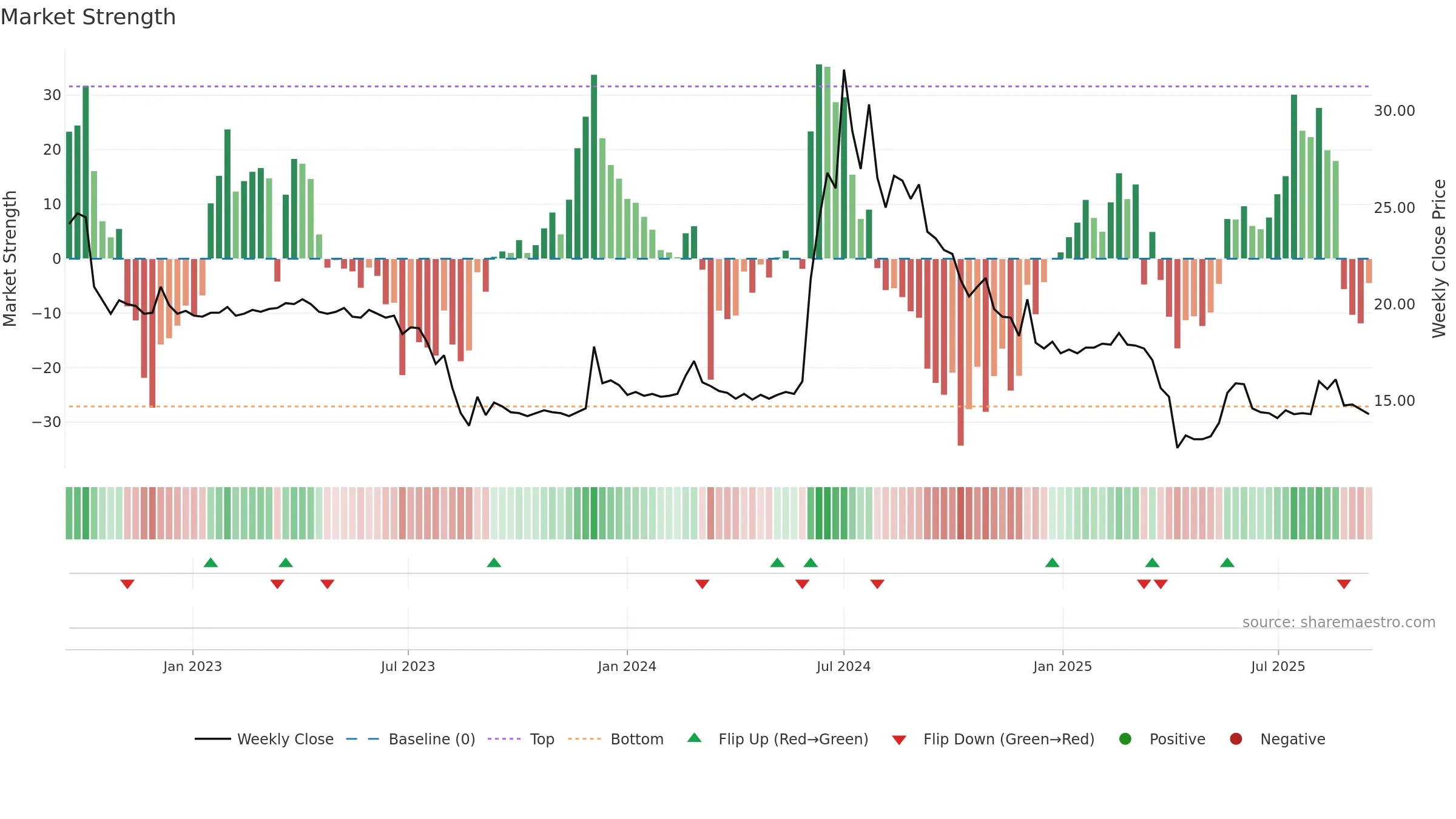The image size is (1456, 819).
Task: Click the Jan 2023 x-axis label
Action: click(x=192, y=666)
